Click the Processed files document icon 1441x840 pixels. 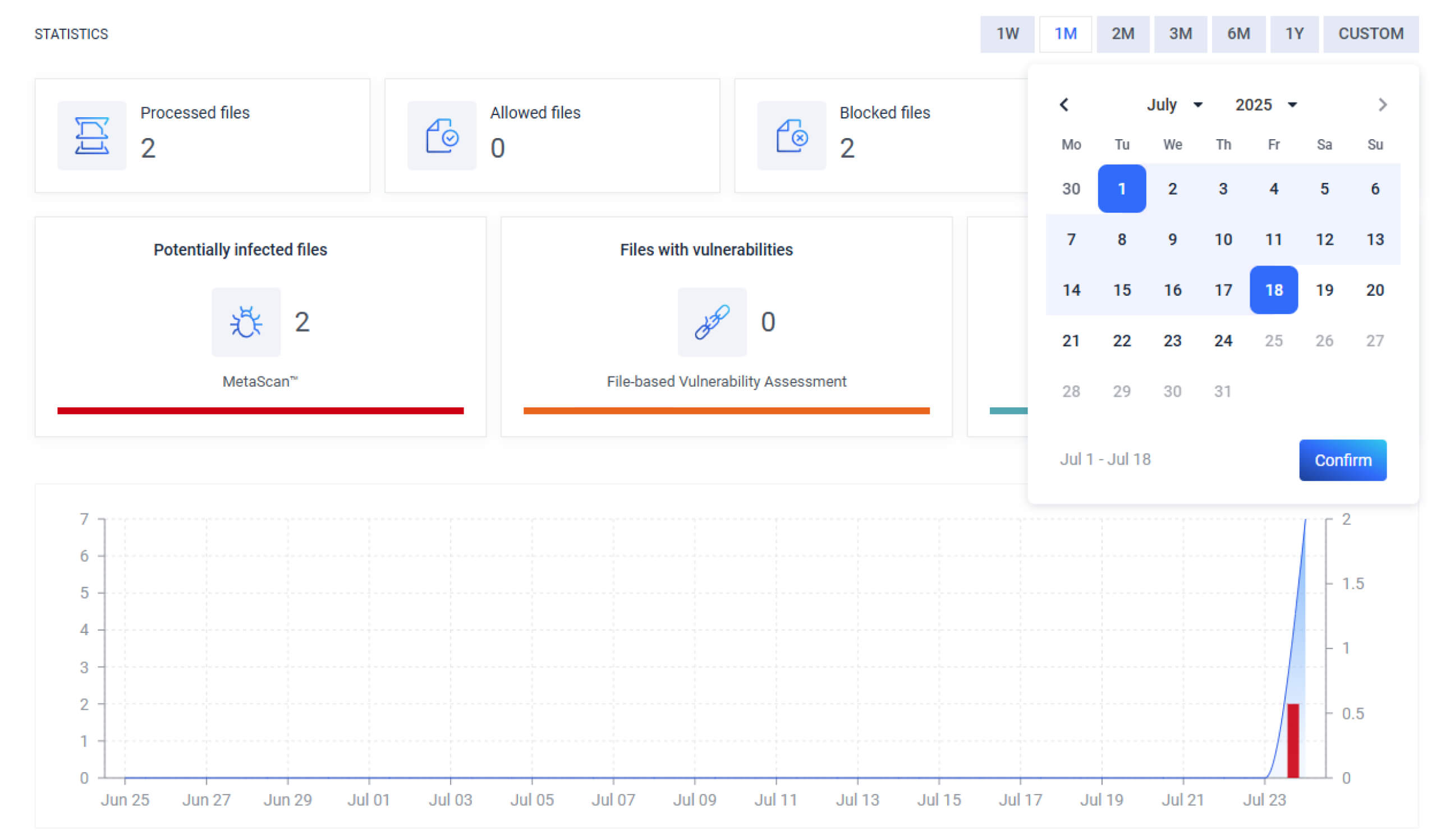click(91, 136)
